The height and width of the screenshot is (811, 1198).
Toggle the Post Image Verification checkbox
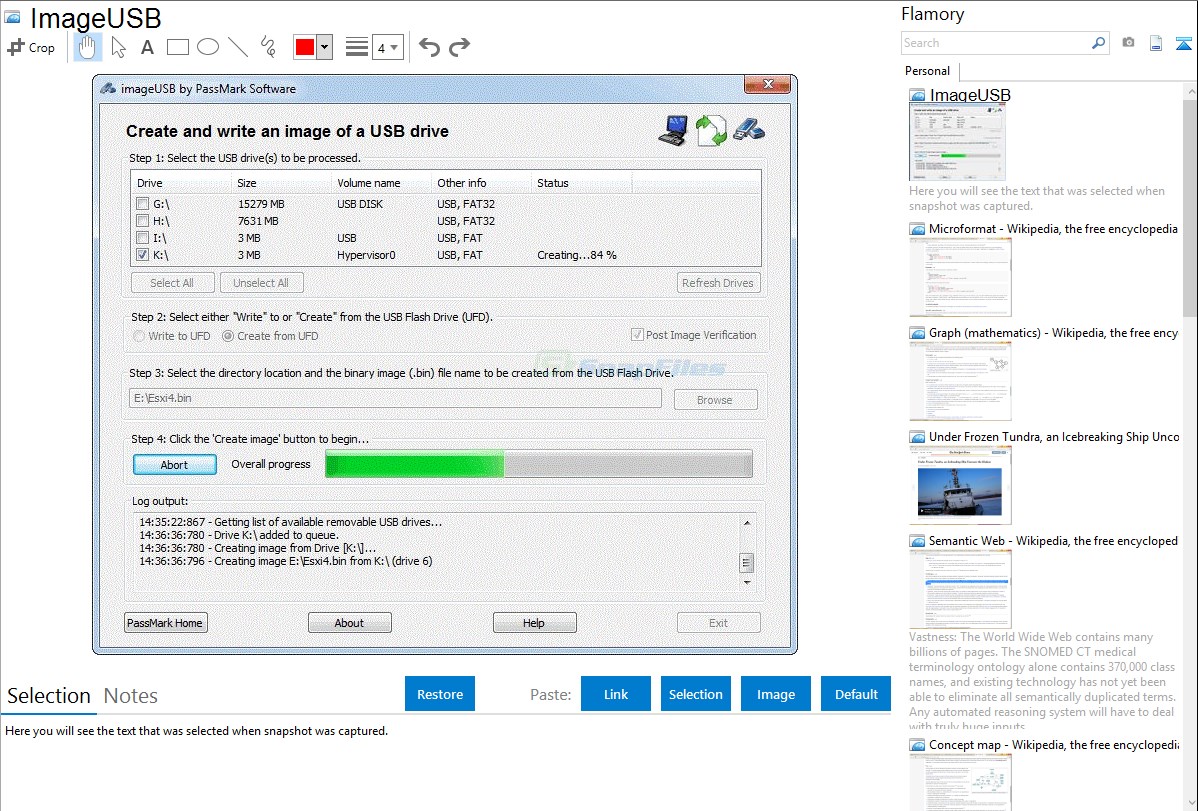point(636,335)
